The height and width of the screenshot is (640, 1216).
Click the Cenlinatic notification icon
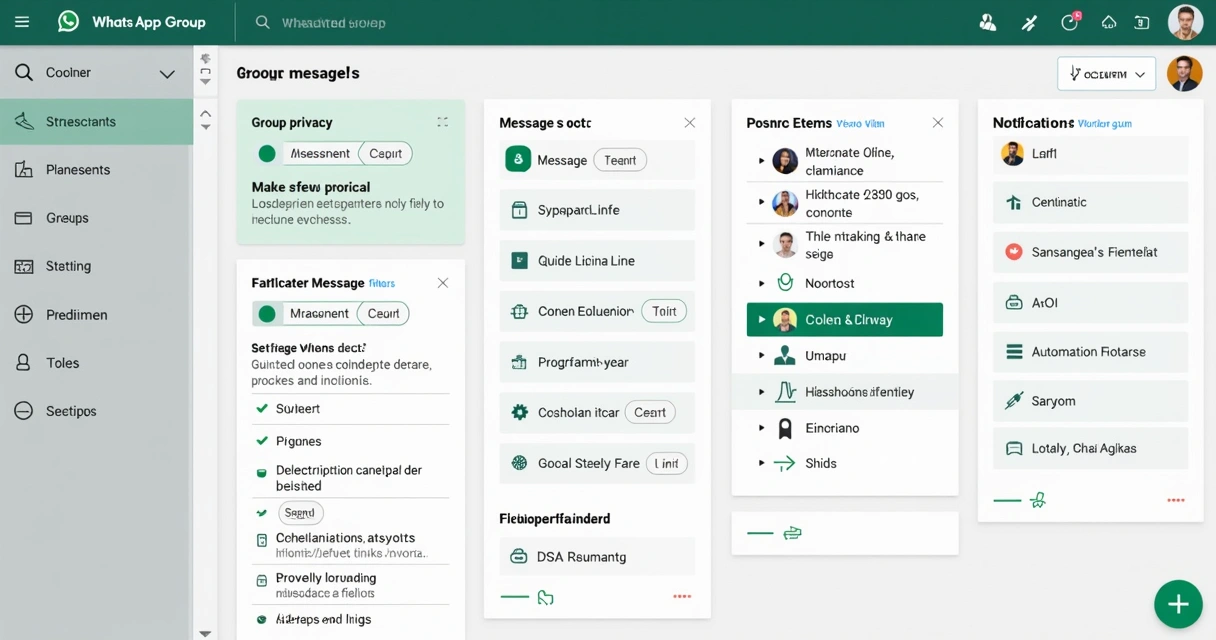pos(1014,203)
